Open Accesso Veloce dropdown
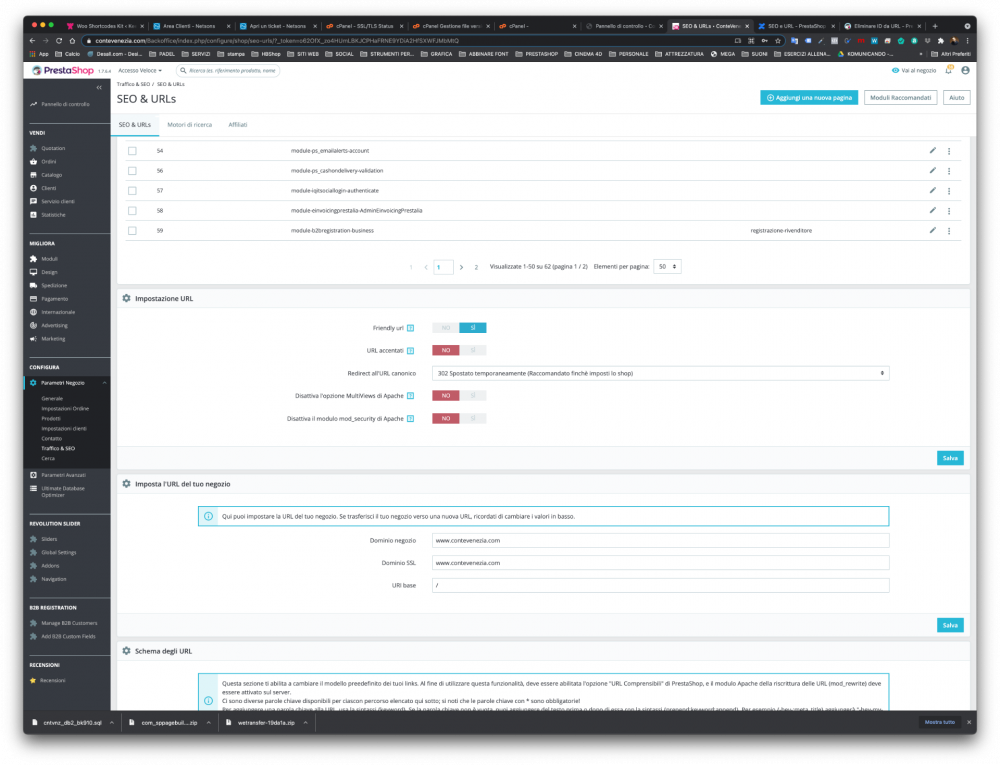Viewport: 1000px width, 765px height. pos(140,71)
